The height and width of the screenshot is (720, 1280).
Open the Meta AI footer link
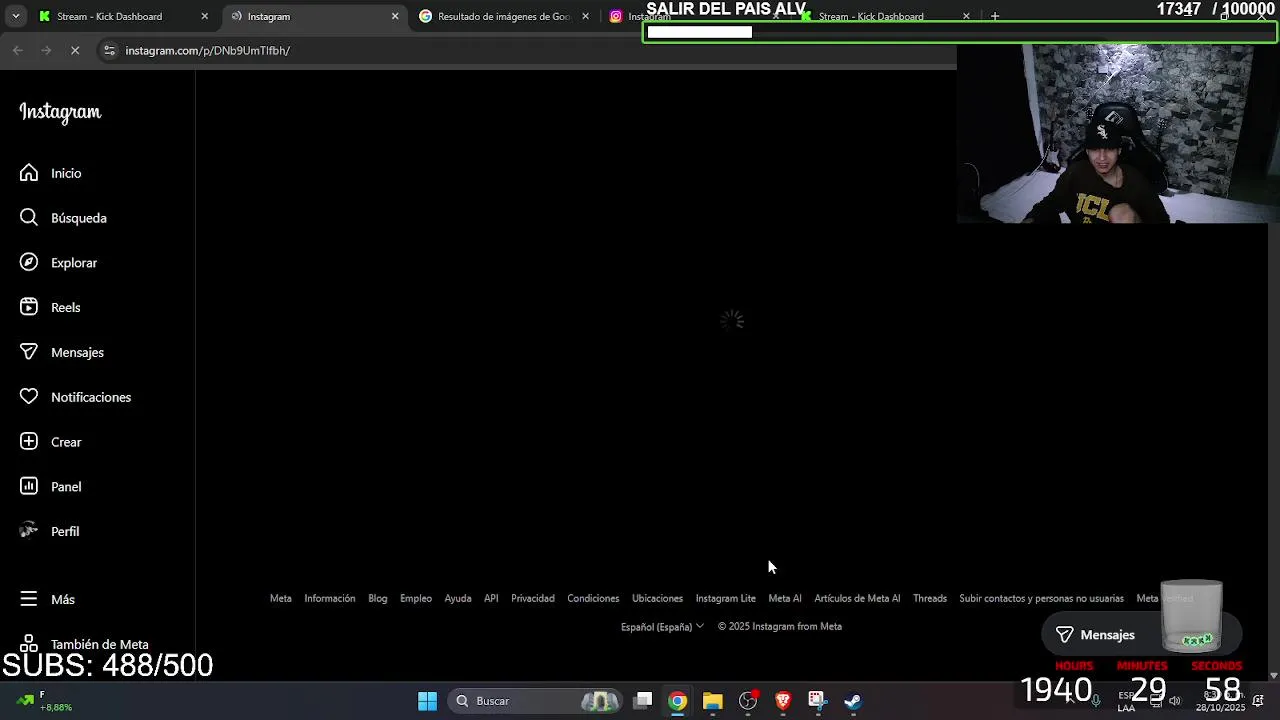click(x=785, y=599)
